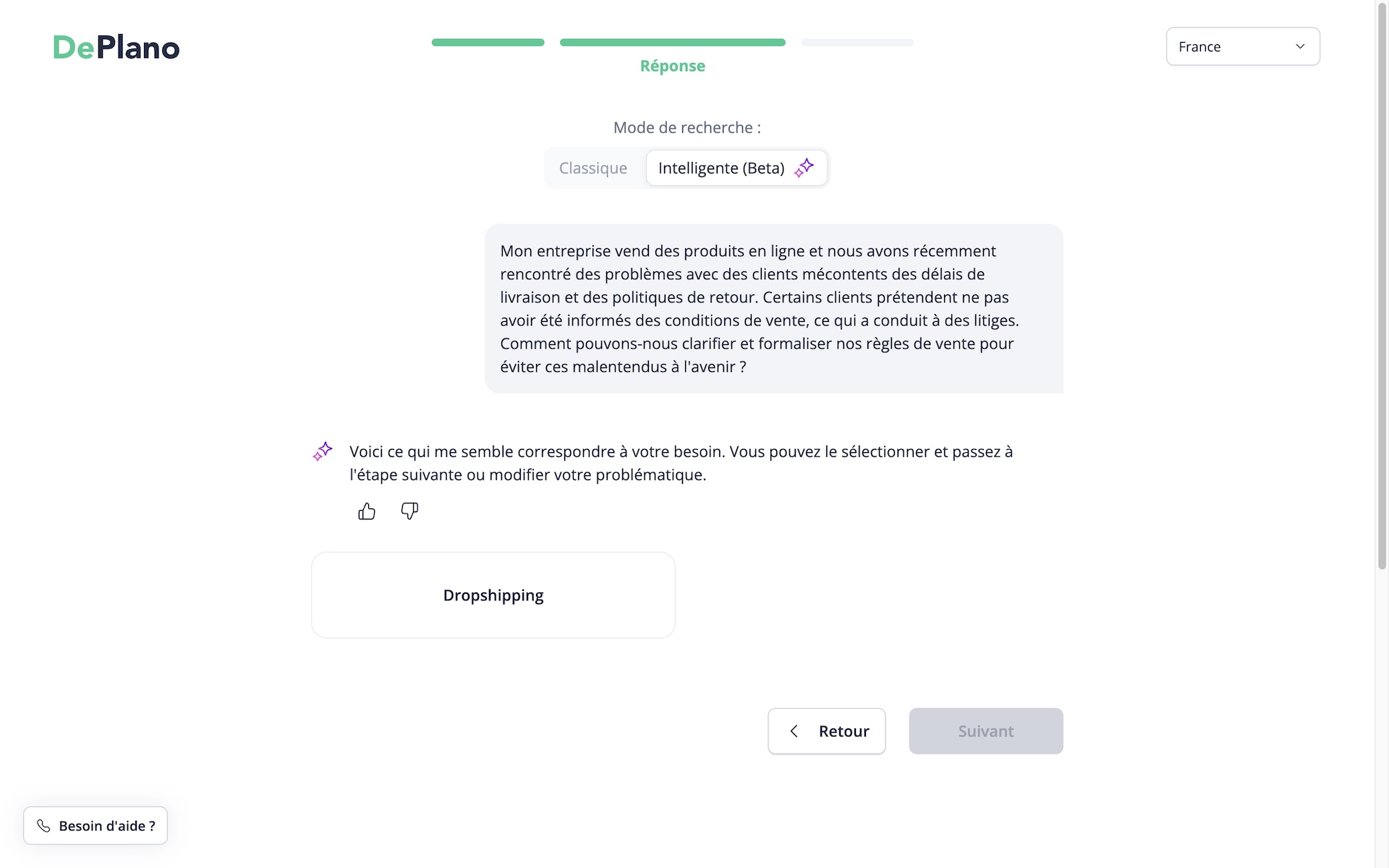Viewport: 1389px width, 868px height.
Task: Click the chevron arrow in the country selector
Action: click(x=1300, y=46)
